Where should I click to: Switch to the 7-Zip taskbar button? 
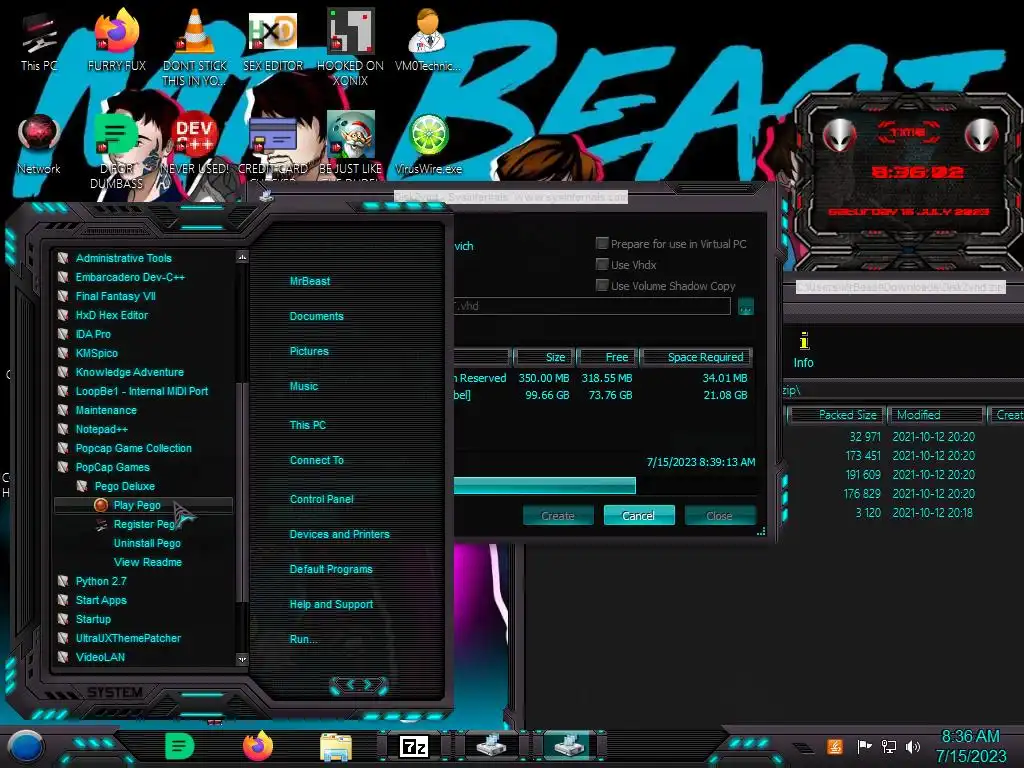coord(414,746)
